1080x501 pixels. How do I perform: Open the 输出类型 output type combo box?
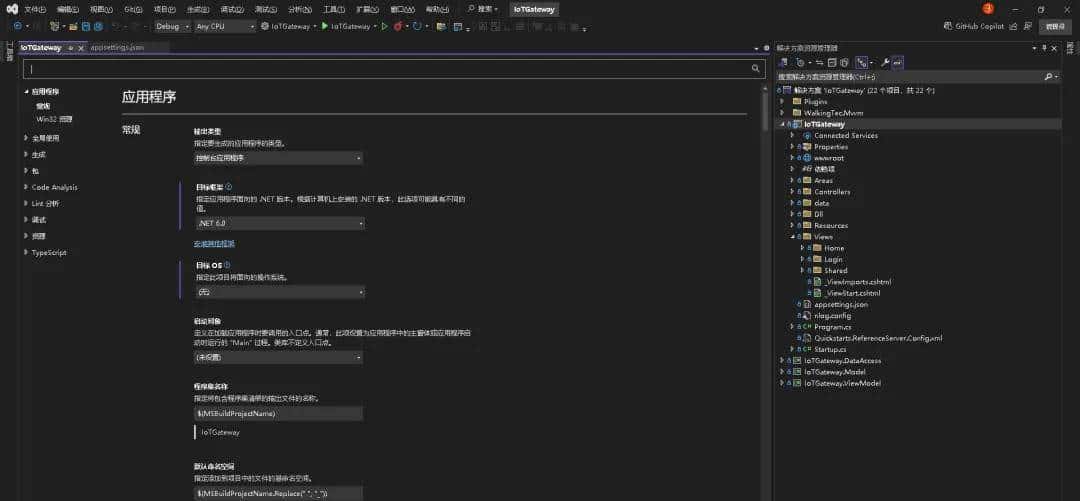click(x=278, y=159)
